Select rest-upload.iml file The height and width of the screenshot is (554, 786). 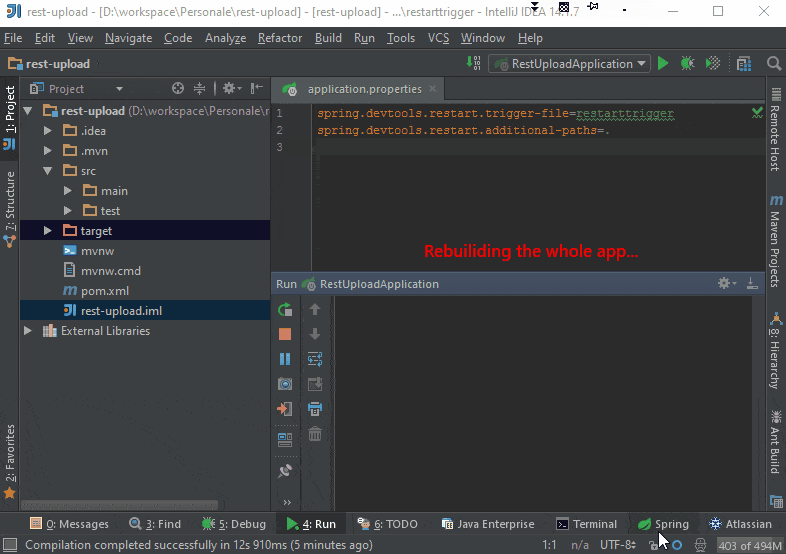click(x=121, y=311)
